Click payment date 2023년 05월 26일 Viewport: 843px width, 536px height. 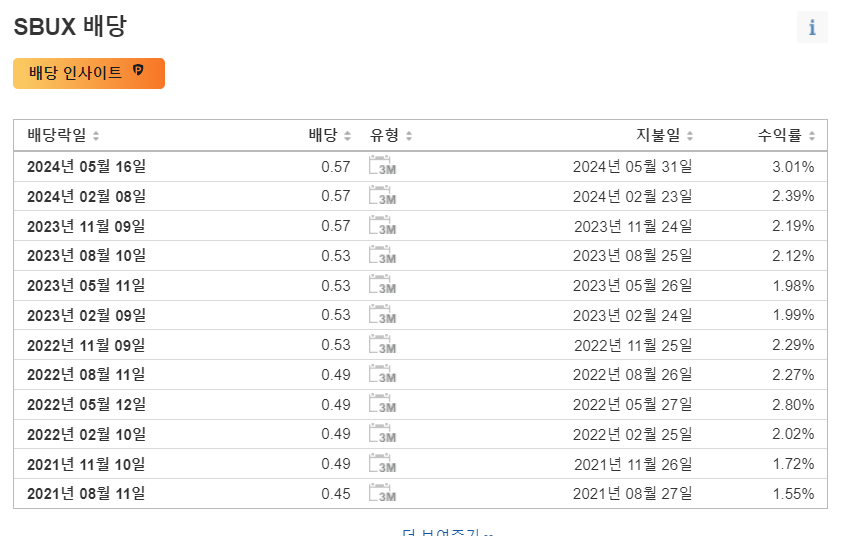pos(633,285)
